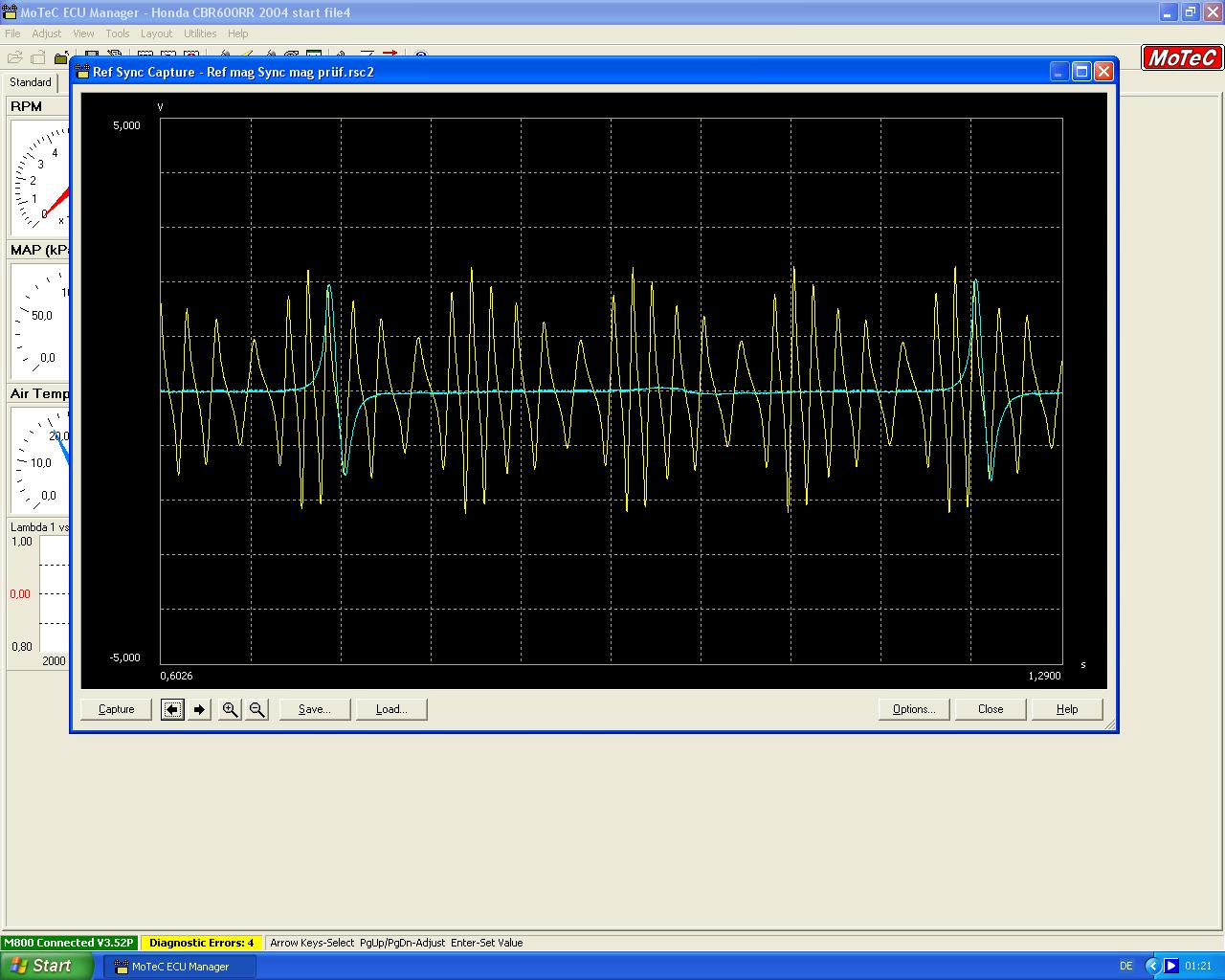Click the Ref Sync Capture title bar icon
Screen dimensions: 1225x980
[x=82, y=72]
